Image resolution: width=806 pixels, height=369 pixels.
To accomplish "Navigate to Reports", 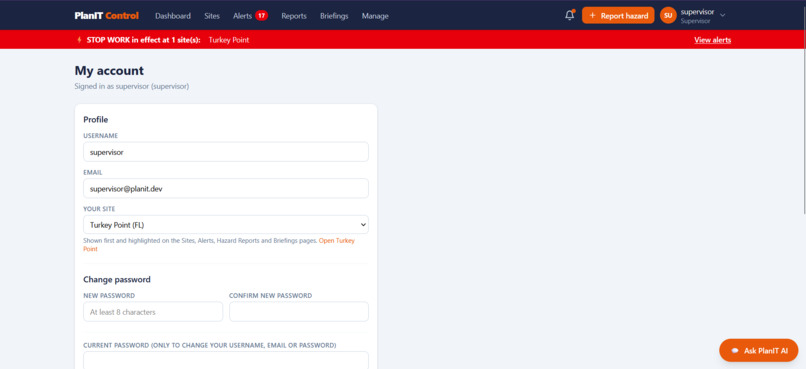I will pyautogui.click(x=294, y=16).
